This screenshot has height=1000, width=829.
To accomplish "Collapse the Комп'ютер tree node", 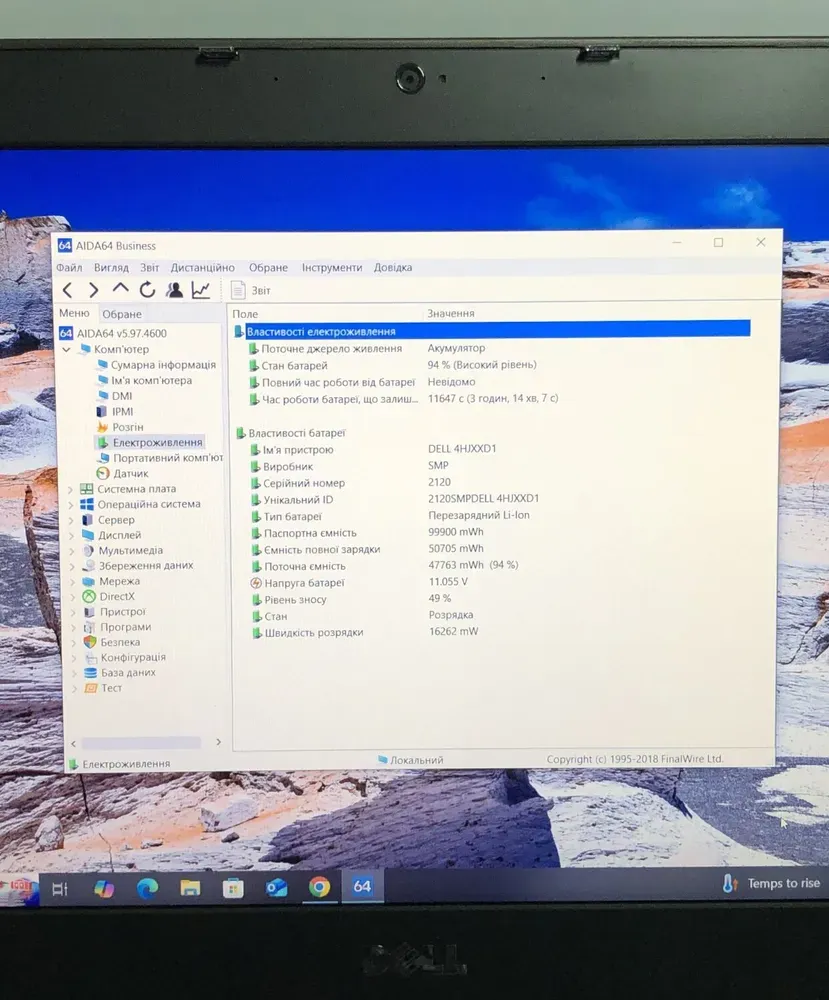I will [67, 350].
